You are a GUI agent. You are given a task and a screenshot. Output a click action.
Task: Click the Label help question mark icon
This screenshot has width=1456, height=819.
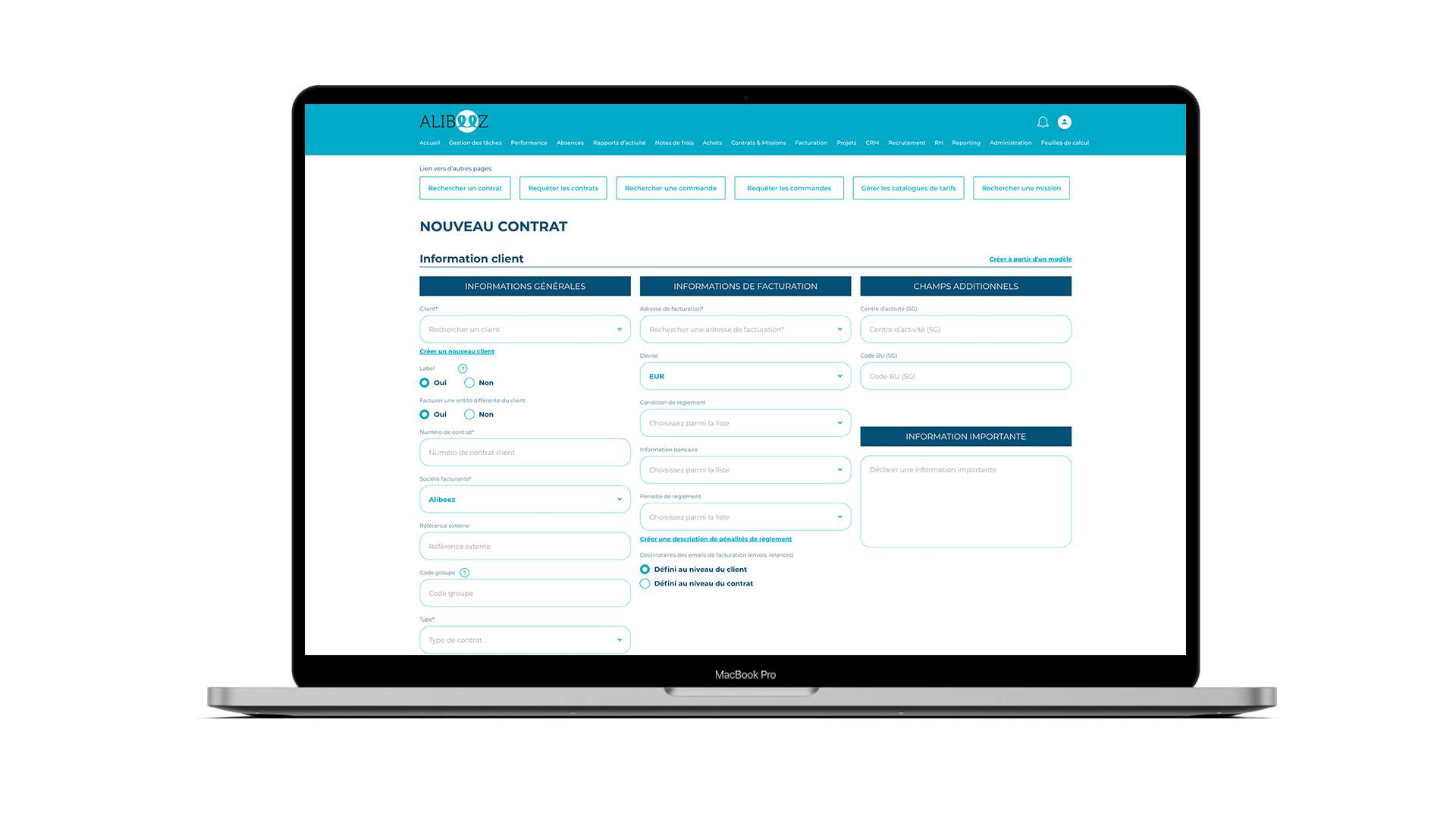(463, 369)
